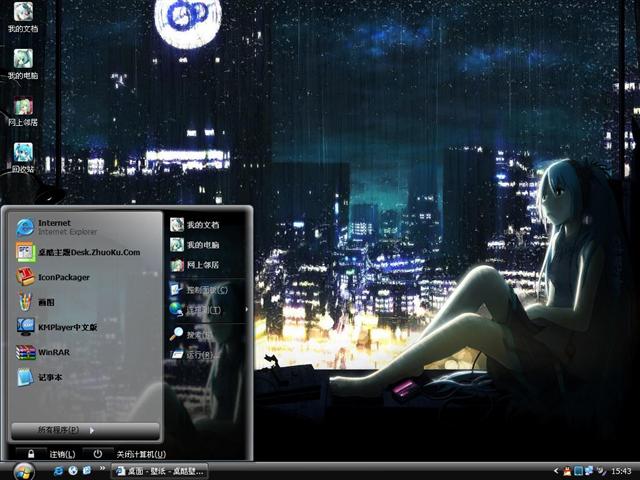Open 搜索 search magnifier entry
This screenshot has width=640, height=480.
[207, 334]
